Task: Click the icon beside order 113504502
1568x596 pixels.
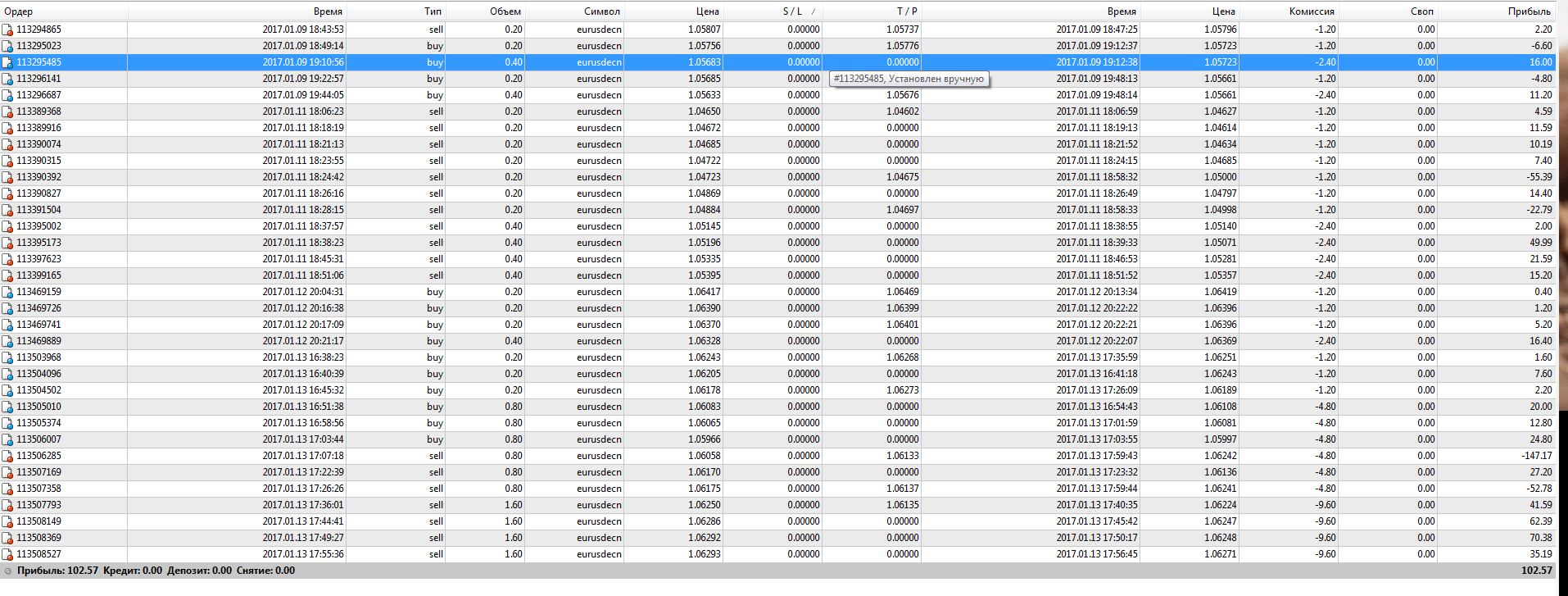Action: pos(7,390)
